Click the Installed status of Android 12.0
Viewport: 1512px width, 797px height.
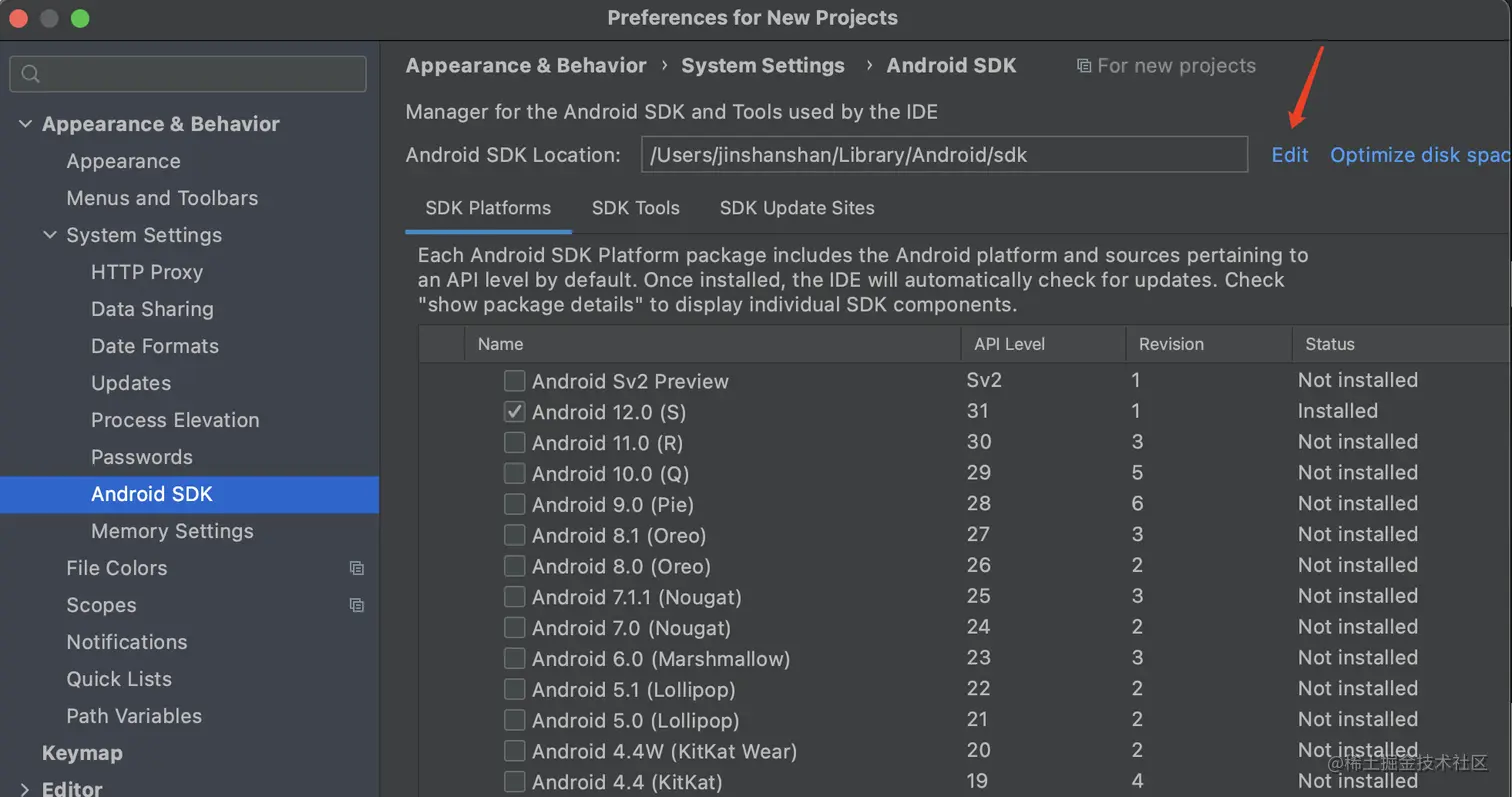[x=1338, y=411]
